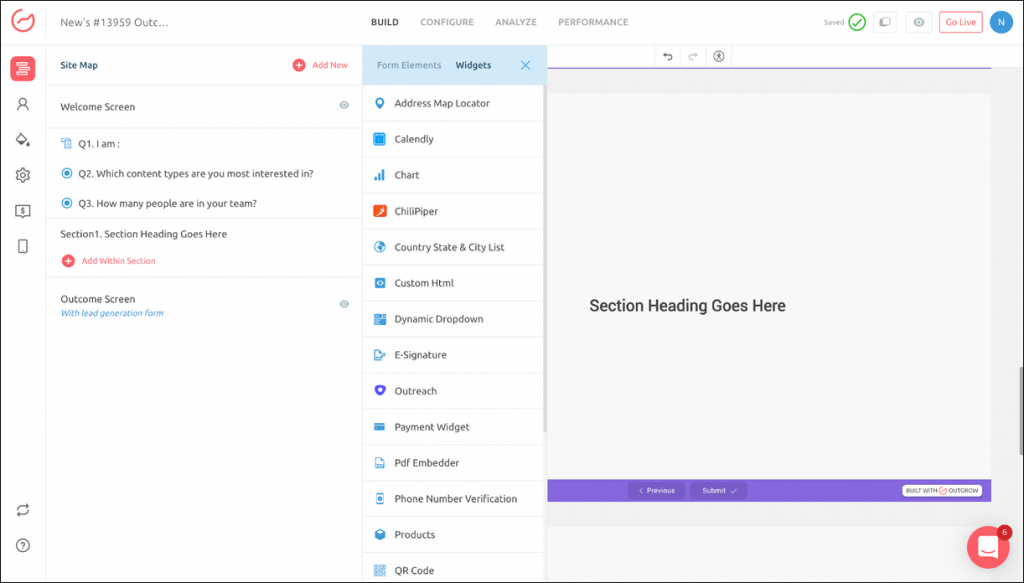Image resolution: width=1024 pixels, height=583 pixels.
Task: Click the eye preview icon in header
Action: [918, 22]
